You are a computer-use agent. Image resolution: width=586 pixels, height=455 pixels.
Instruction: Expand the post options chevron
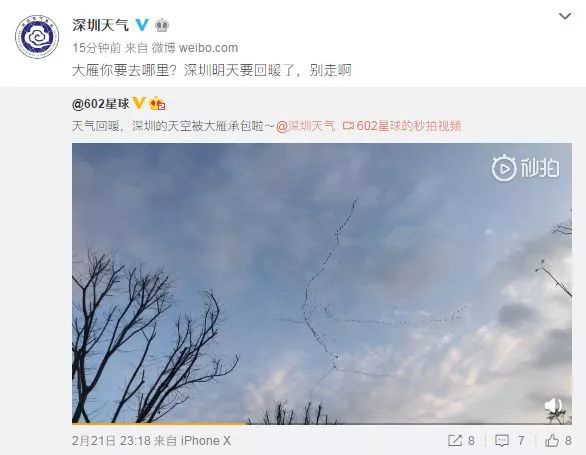(565, 16)
